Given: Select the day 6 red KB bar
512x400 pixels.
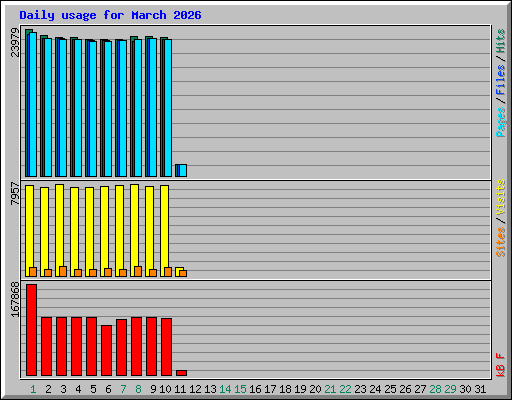Looking at the screenshot, I should (107, 350).
